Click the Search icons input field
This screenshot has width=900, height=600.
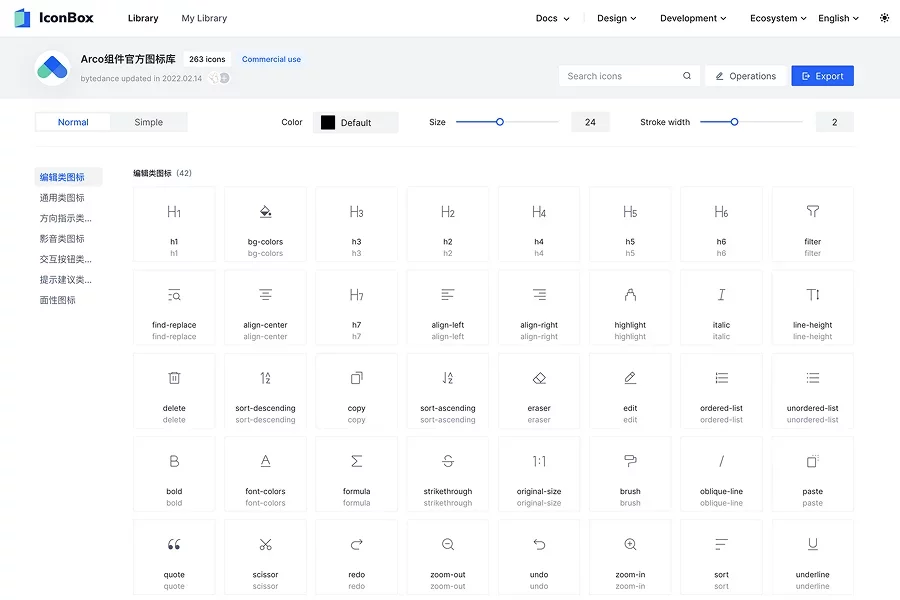(620, 76)
